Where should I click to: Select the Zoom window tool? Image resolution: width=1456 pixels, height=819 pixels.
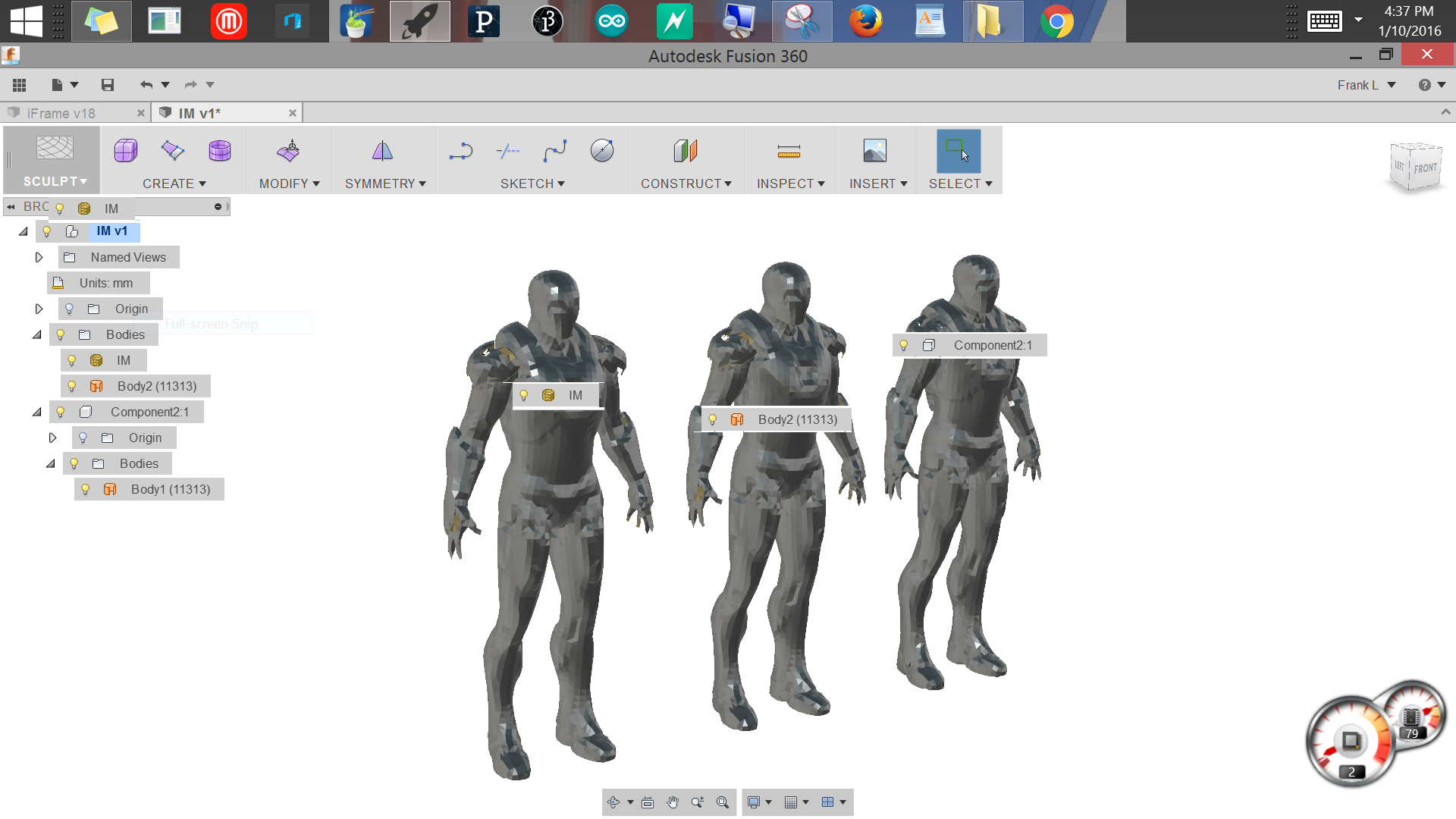point(698,802)
